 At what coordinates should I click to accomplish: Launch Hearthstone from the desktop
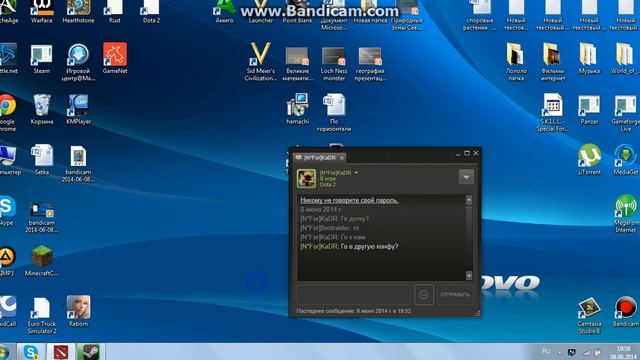[78, 12]
